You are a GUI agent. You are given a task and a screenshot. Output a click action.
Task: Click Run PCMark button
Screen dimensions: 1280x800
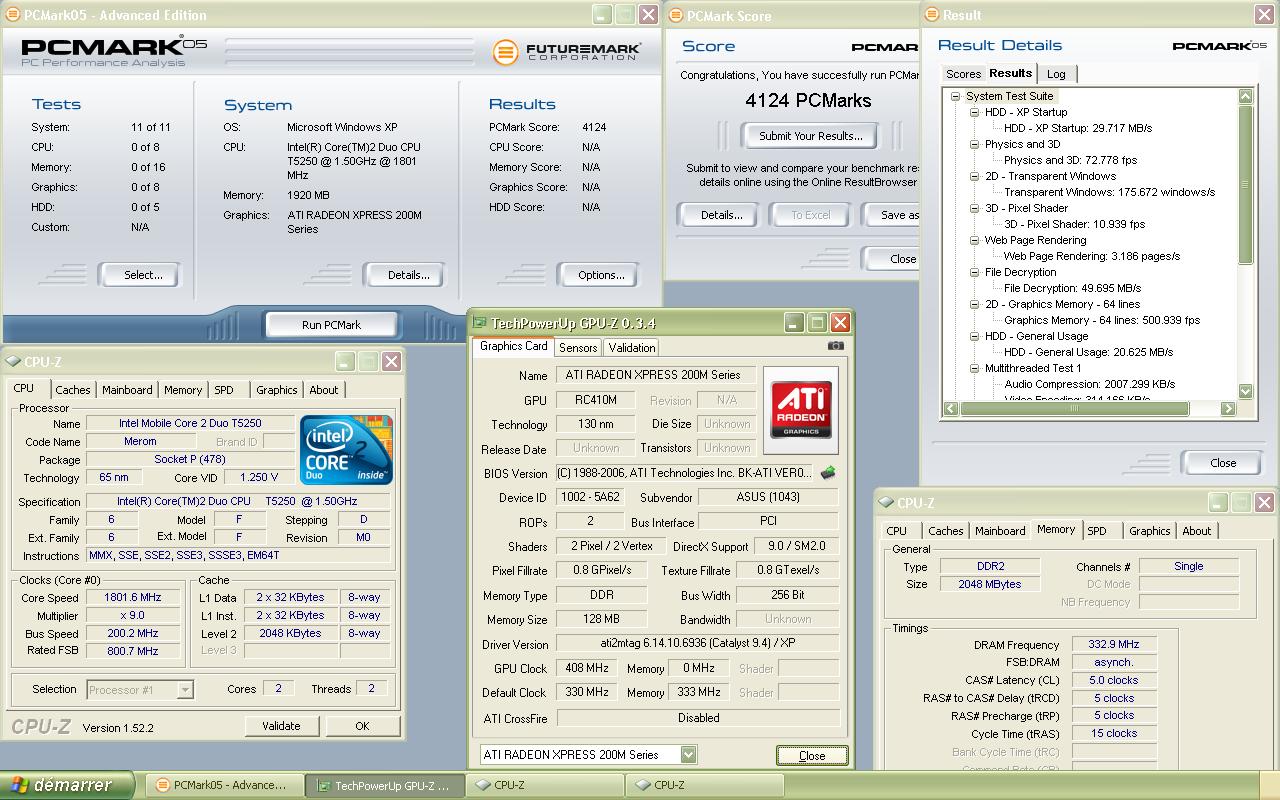(x=331, y=325)
